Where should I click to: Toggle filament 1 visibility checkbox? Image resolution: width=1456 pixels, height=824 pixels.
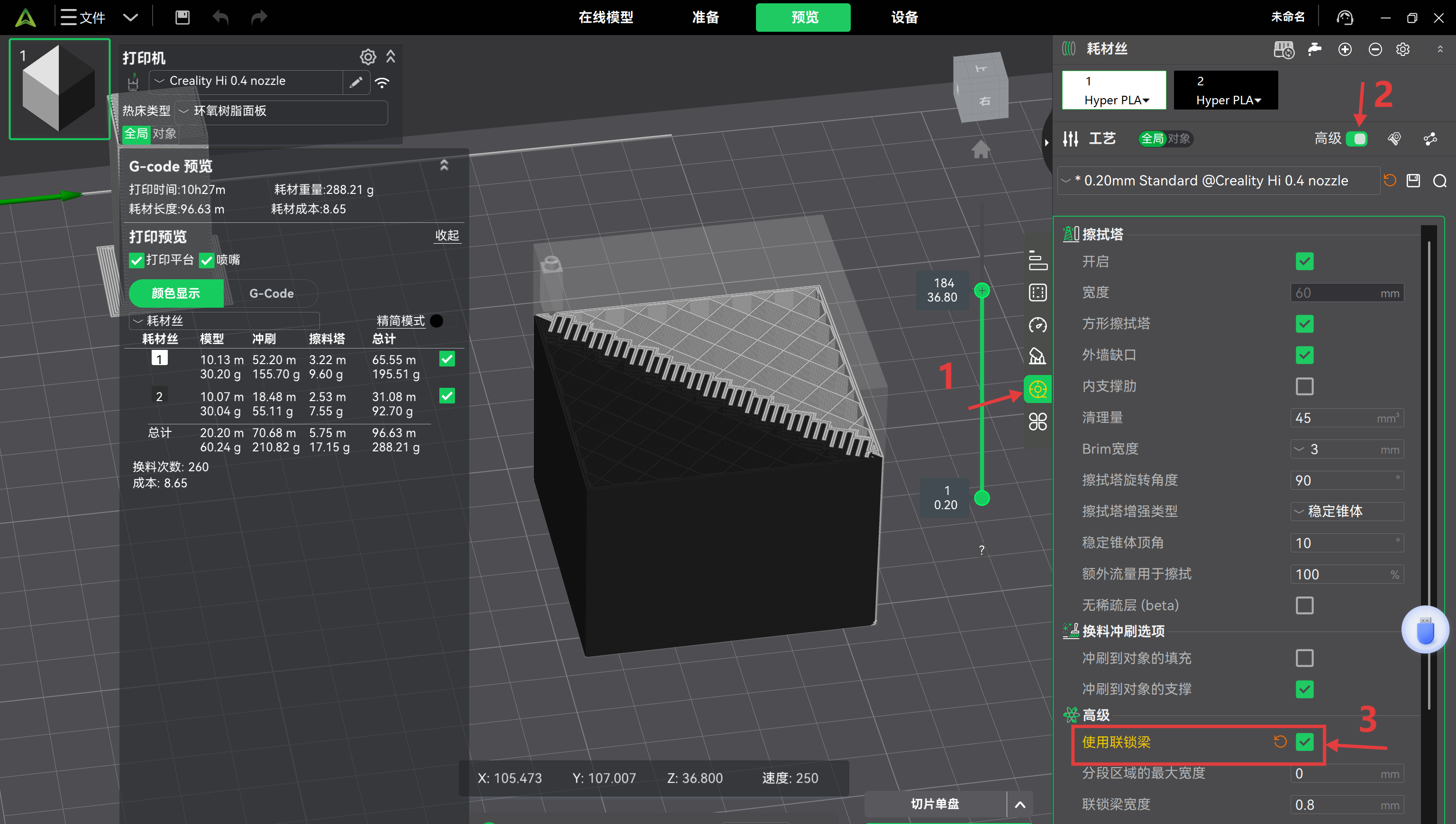[x=447, y=359]
